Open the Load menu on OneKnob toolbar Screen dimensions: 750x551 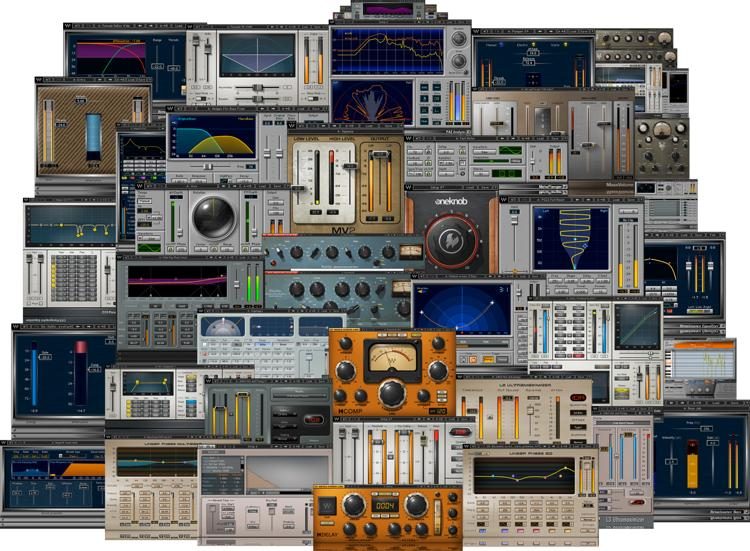(x=470, y=188)
